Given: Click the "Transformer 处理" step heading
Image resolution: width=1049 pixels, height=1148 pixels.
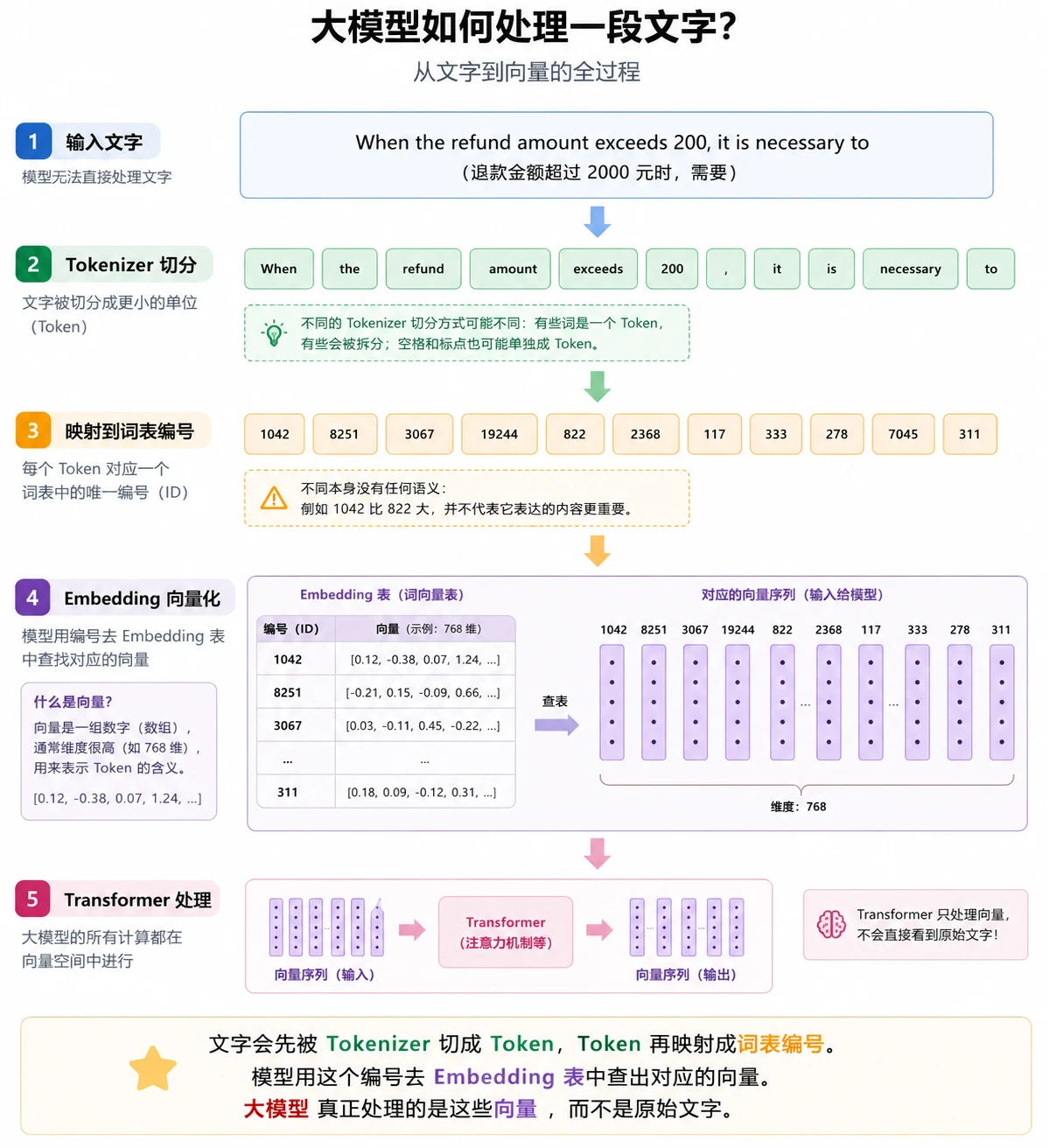Looking at the screenshot, I should point(137,899).
